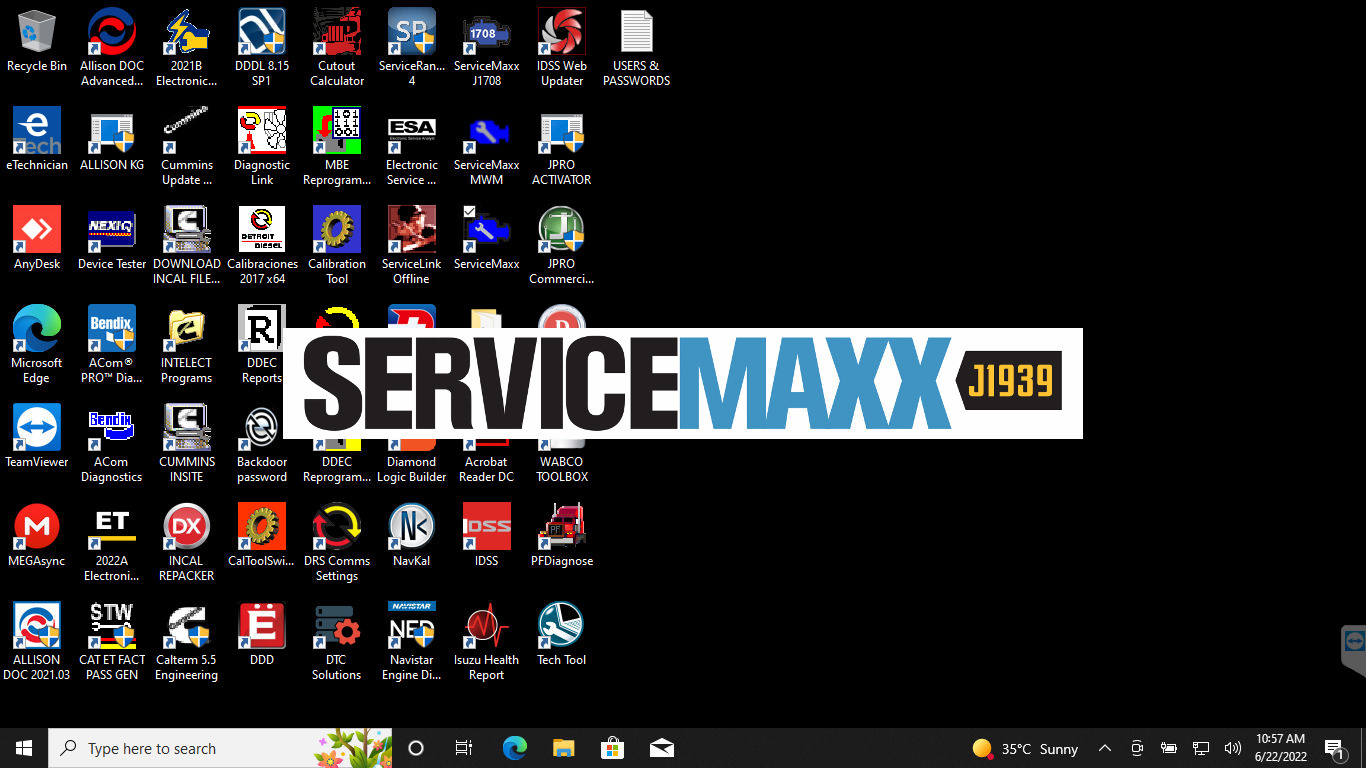Open 2021B Electronic shortcut
This screenshot has height=768, width=1366.
pyautogui.click(x=186, y=47)
